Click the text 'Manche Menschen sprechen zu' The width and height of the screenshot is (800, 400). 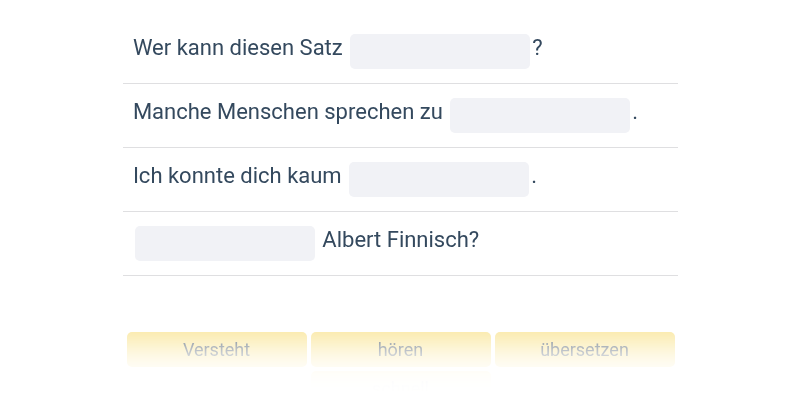[288, 112]
